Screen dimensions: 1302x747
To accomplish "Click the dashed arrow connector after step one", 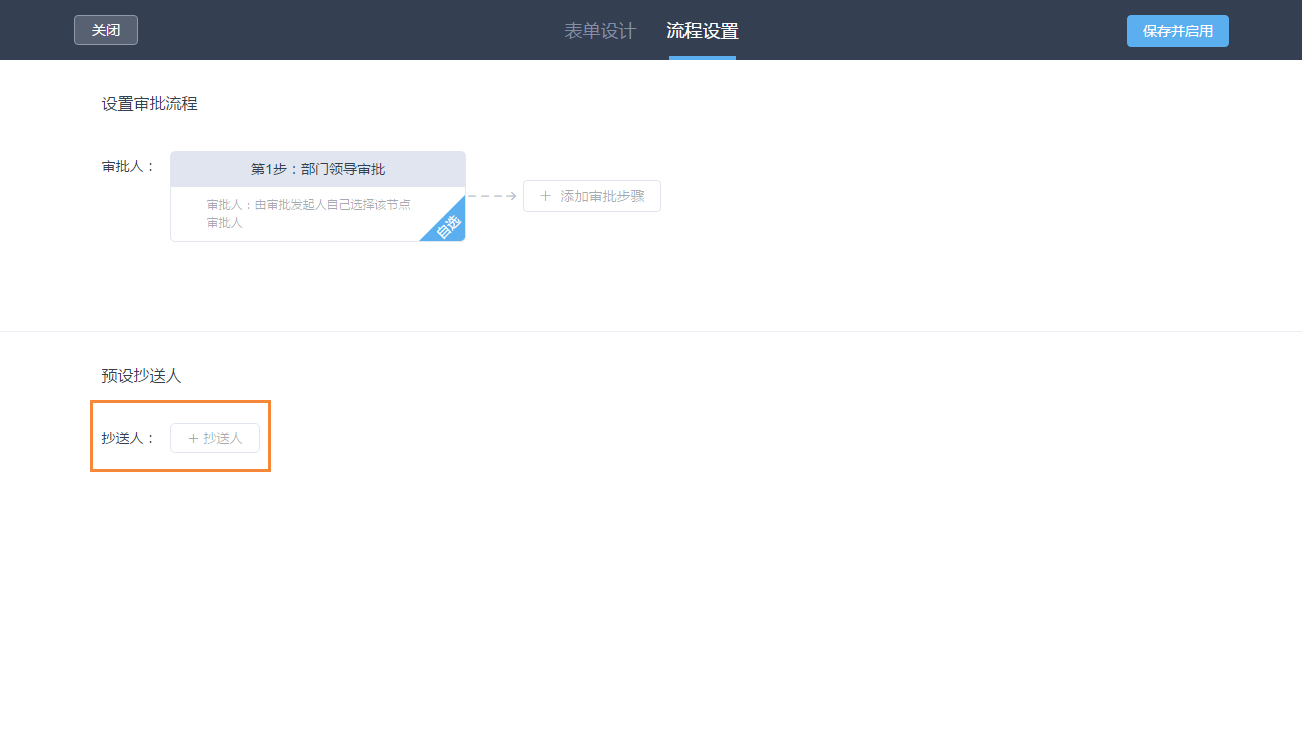I will point(491,196).
